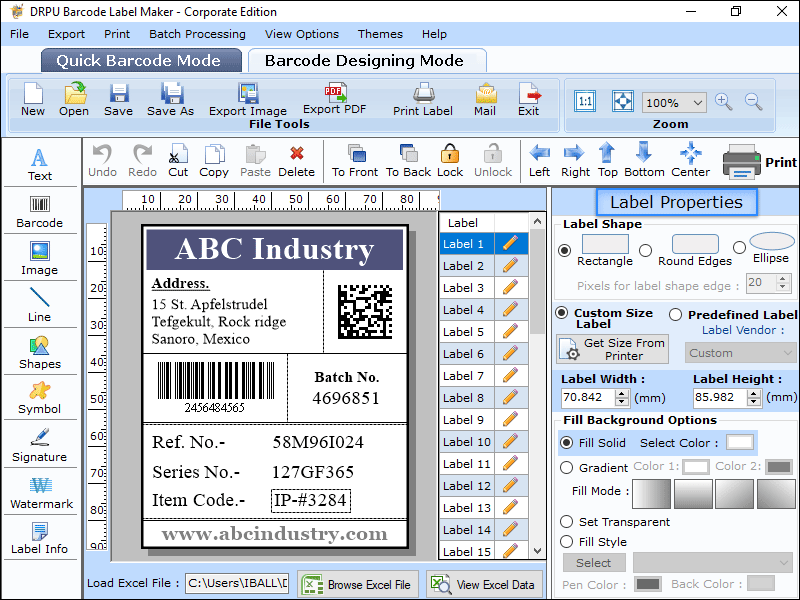Click the New file icon
This screenshot has height=600, width=800.
pos(33,99)
